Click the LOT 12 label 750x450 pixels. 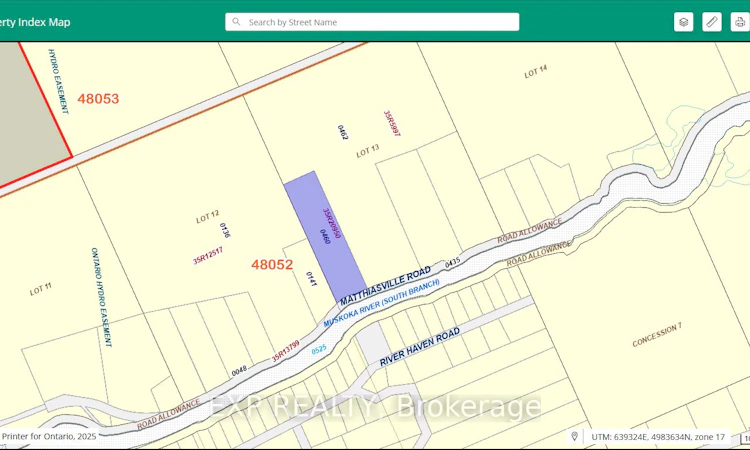[x=208, y=217]
